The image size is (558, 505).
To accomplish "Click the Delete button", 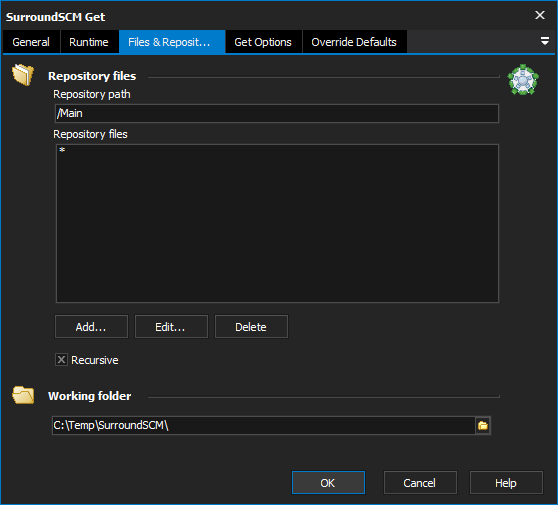I will 251,327.
